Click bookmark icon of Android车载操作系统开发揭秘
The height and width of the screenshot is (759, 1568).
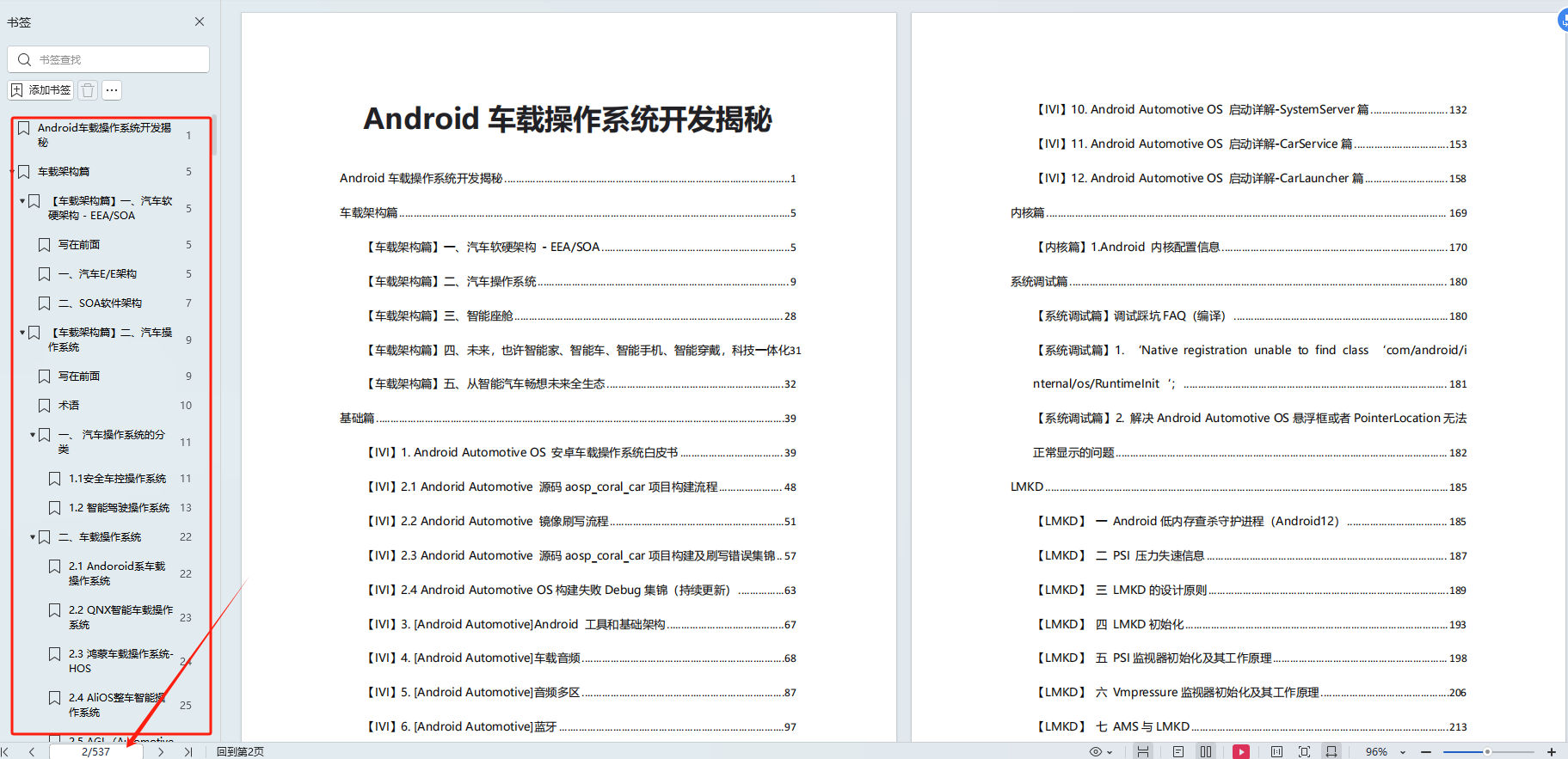pyautogui.click(x=24, y=128)
